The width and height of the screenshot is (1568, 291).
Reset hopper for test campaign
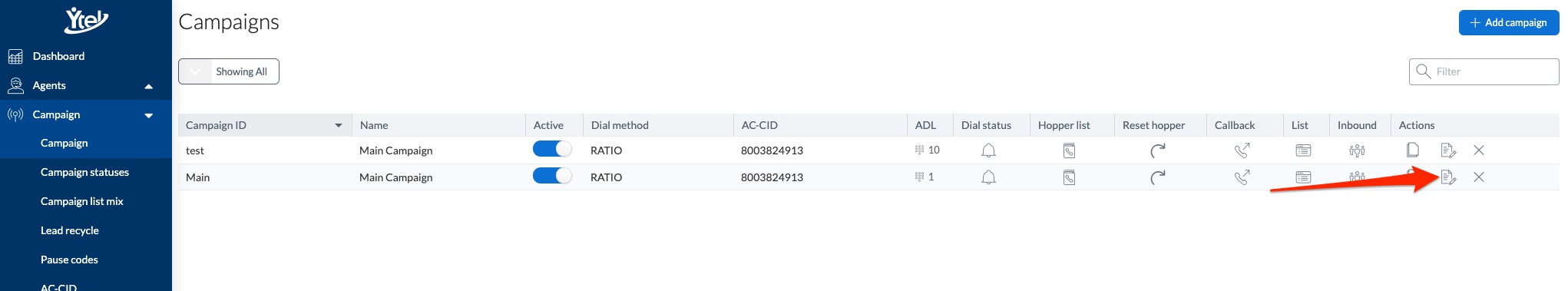1157,150
